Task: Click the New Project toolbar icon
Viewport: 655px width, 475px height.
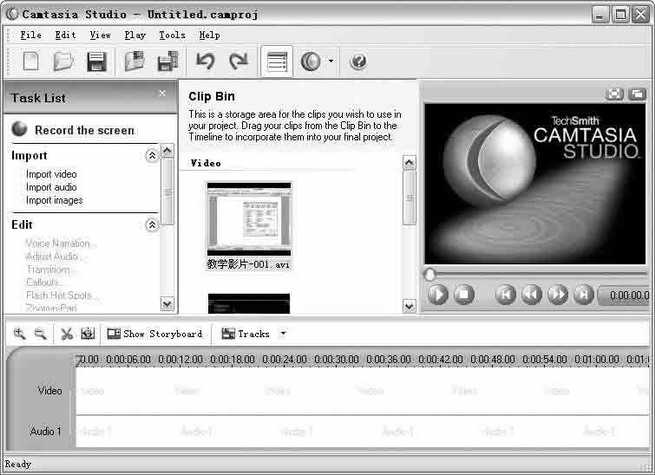Action: pos(31,62)
